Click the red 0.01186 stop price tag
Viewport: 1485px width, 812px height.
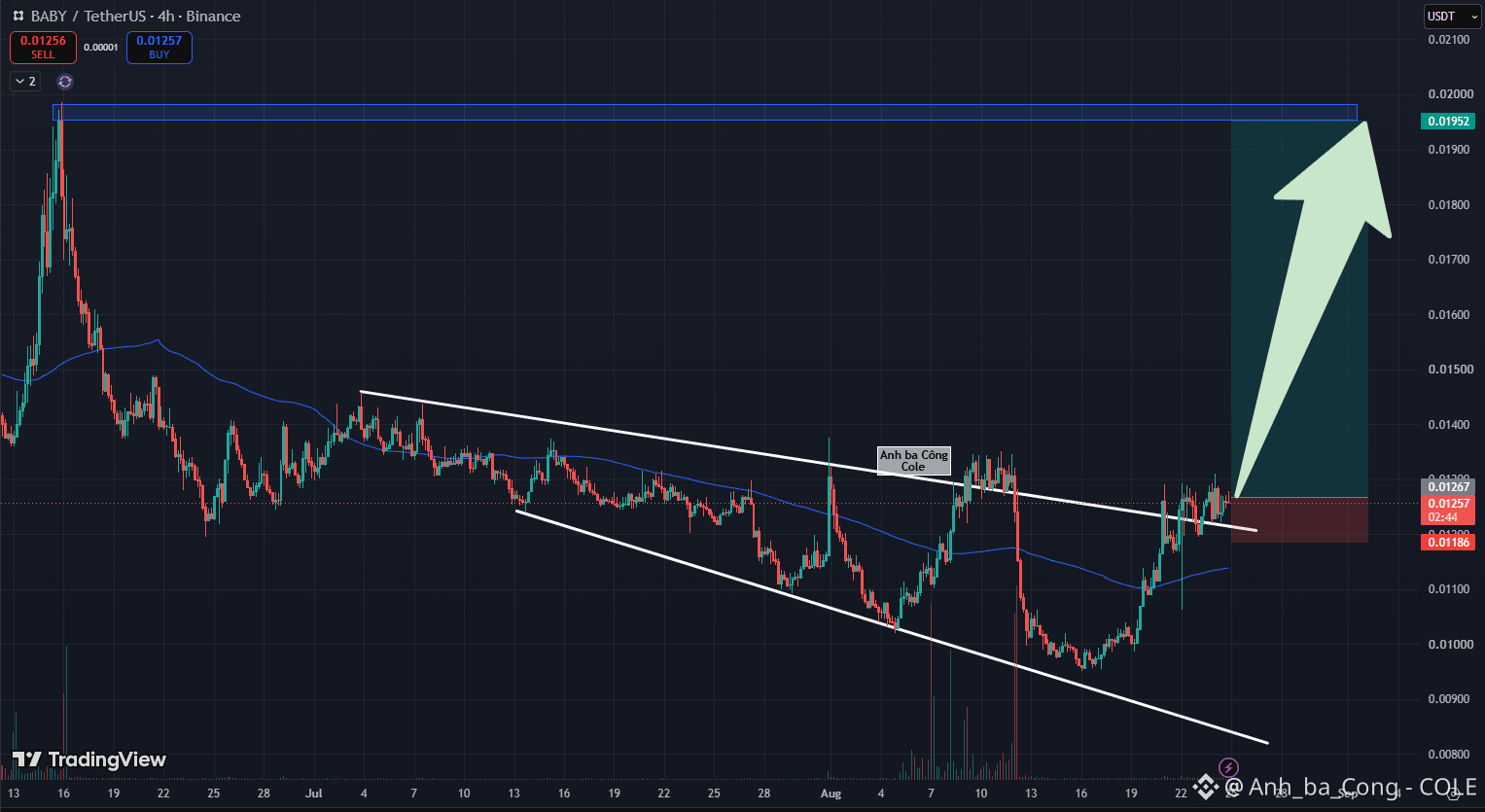click(x=1448, y=542)
